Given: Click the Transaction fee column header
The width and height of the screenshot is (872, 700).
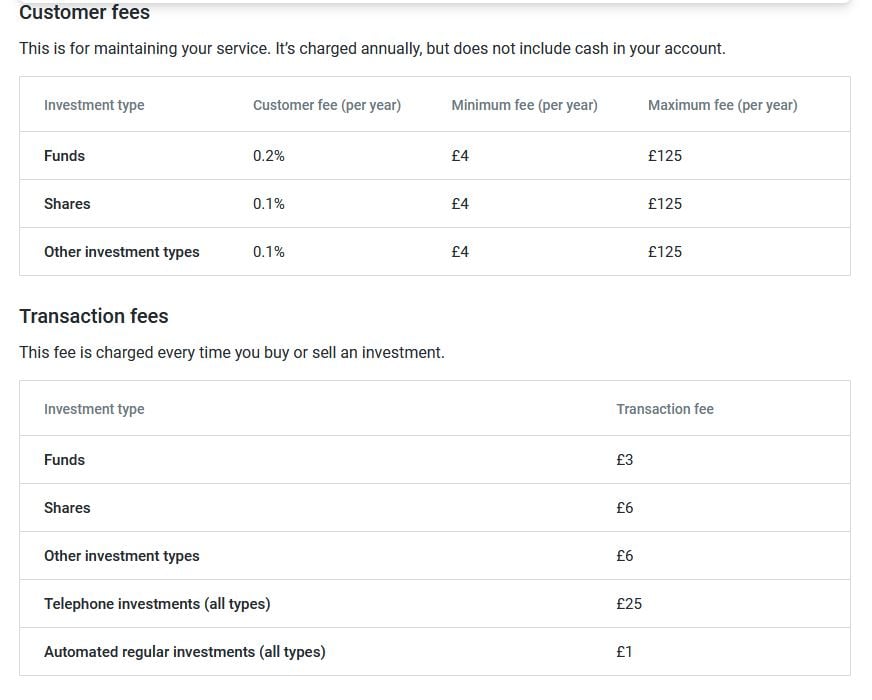Looking at the screenshot, I should 665,409.
